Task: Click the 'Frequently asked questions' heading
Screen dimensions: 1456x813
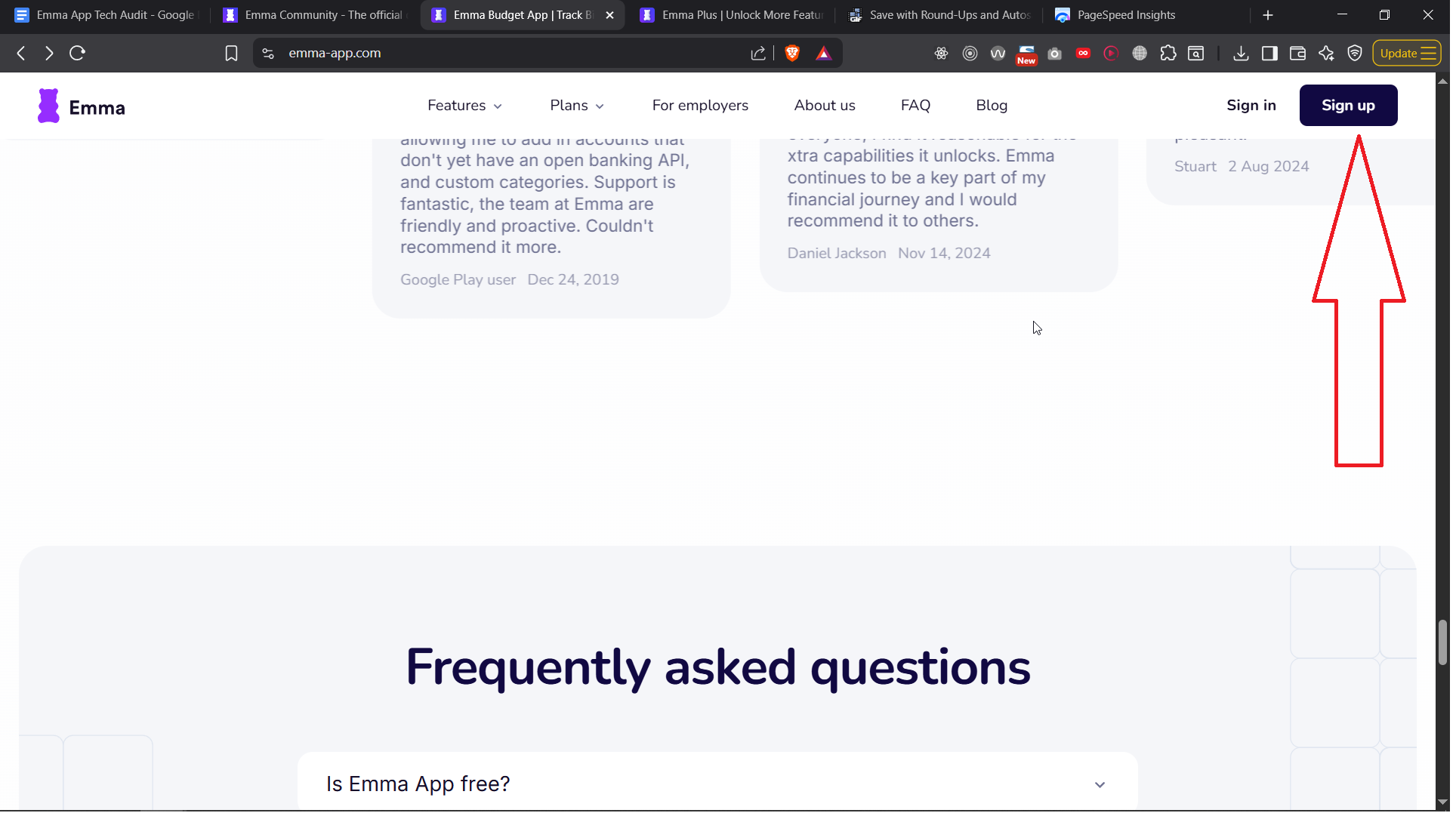Action: 717,668
